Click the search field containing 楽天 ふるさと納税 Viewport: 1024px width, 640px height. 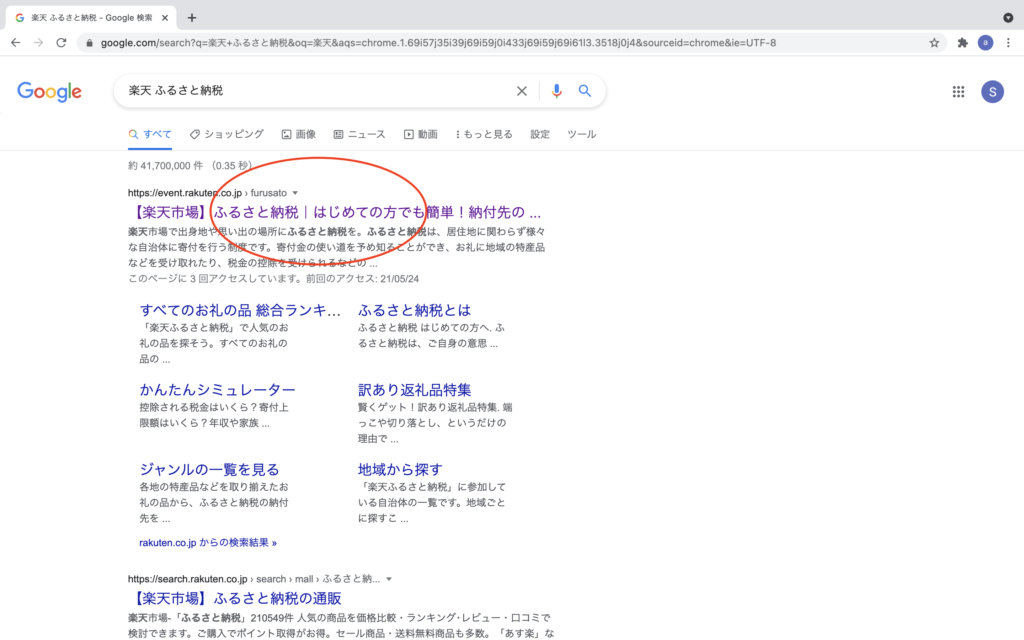310,91
